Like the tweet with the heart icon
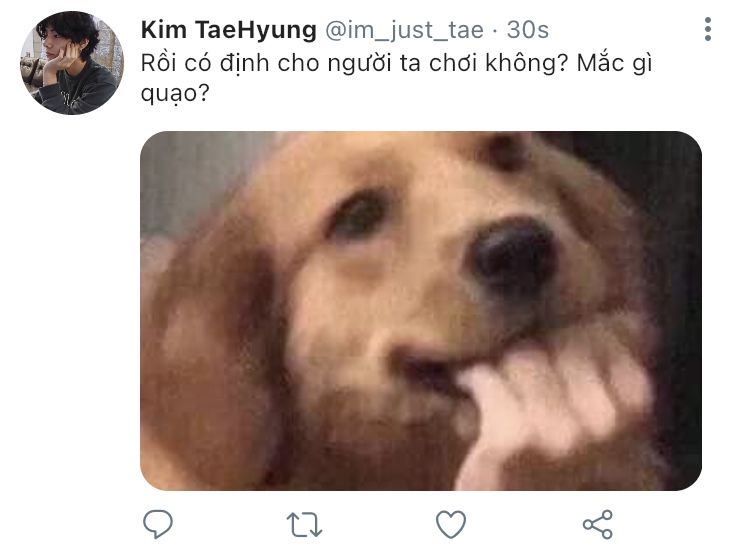The height and width of the screenshot is (554, 750). 451,524
